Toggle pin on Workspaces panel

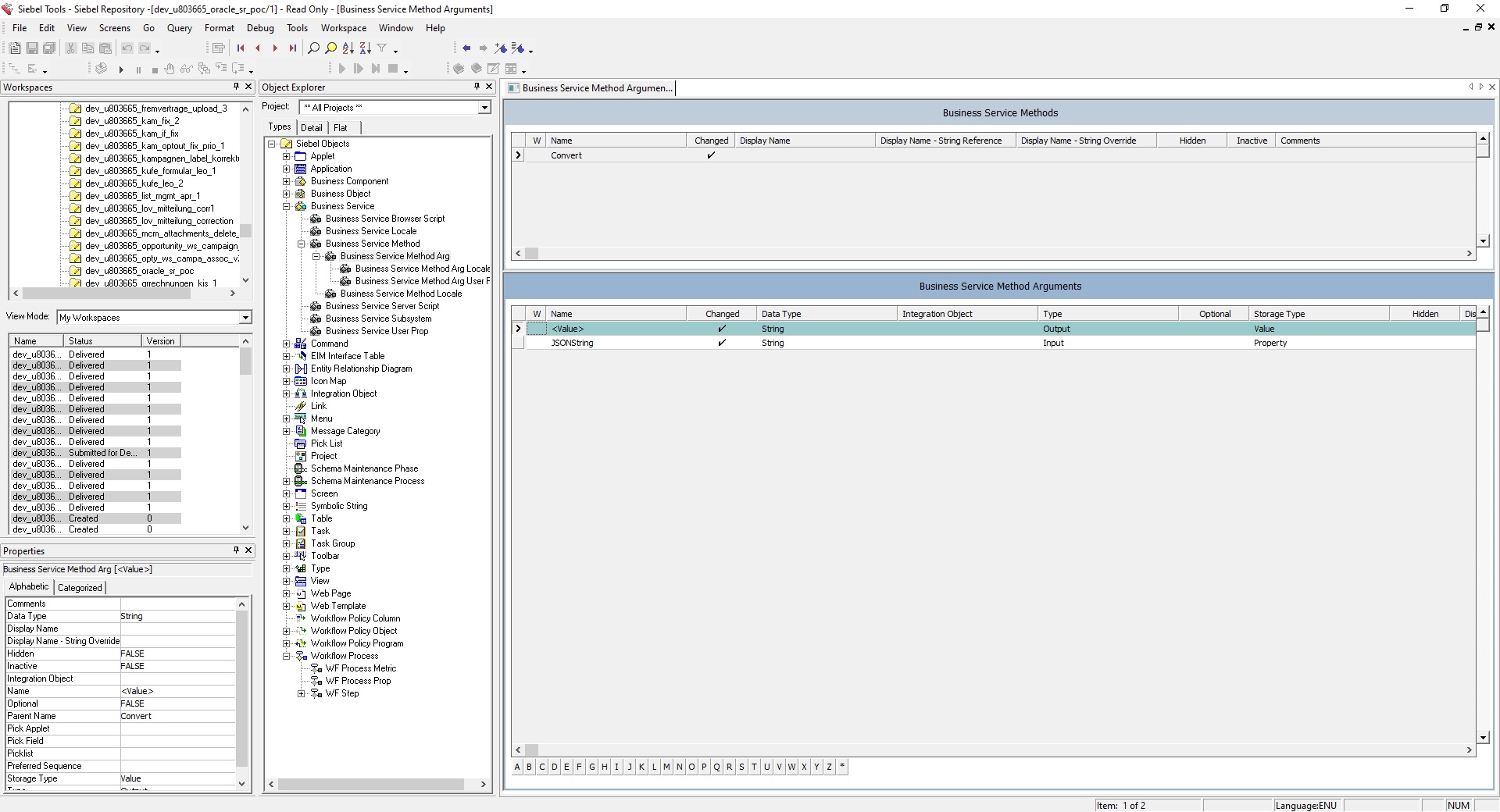click(236, 87)
